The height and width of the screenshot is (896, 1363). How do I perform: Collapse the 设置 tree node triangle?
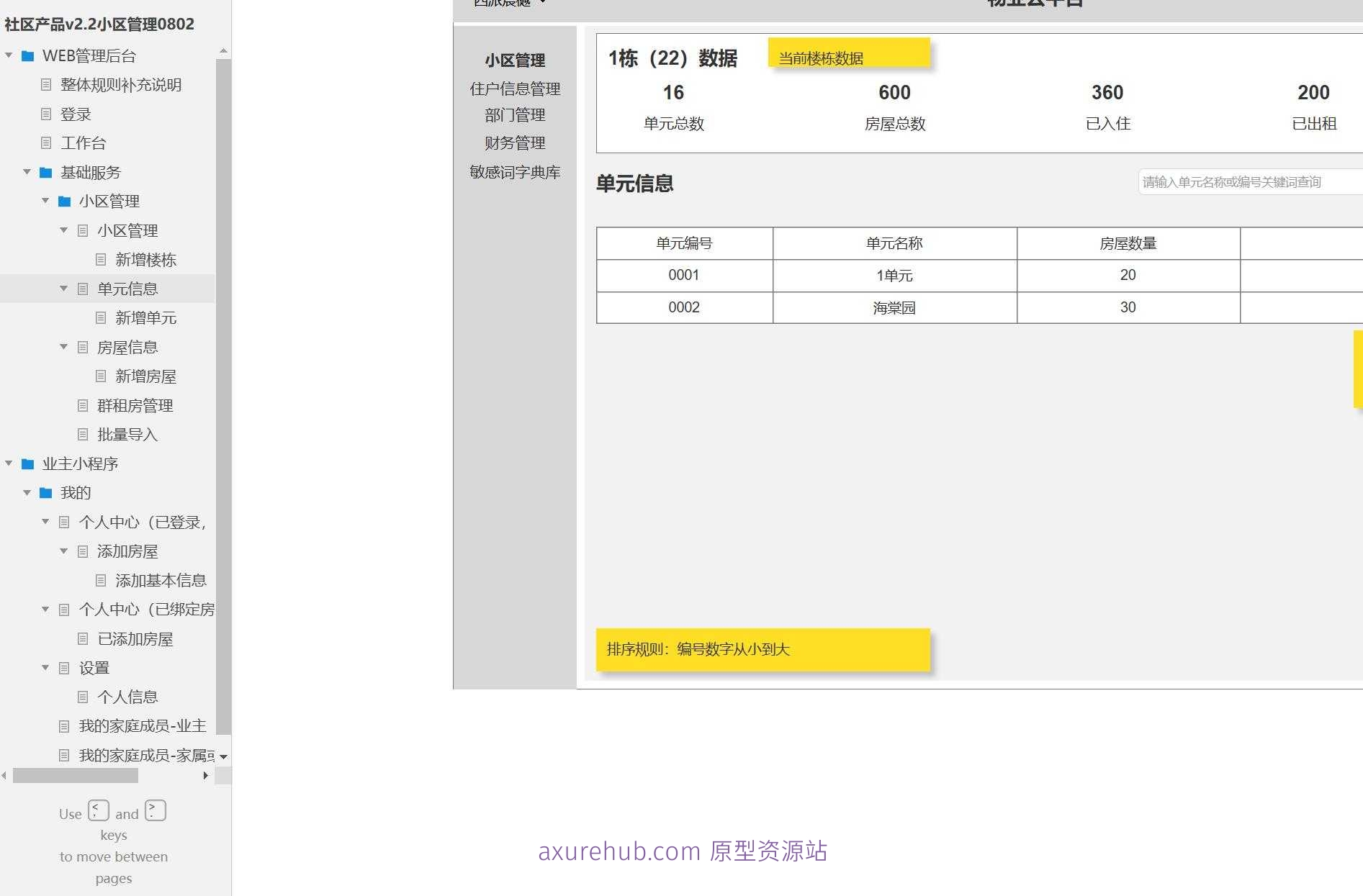click(x=45, y=667)
